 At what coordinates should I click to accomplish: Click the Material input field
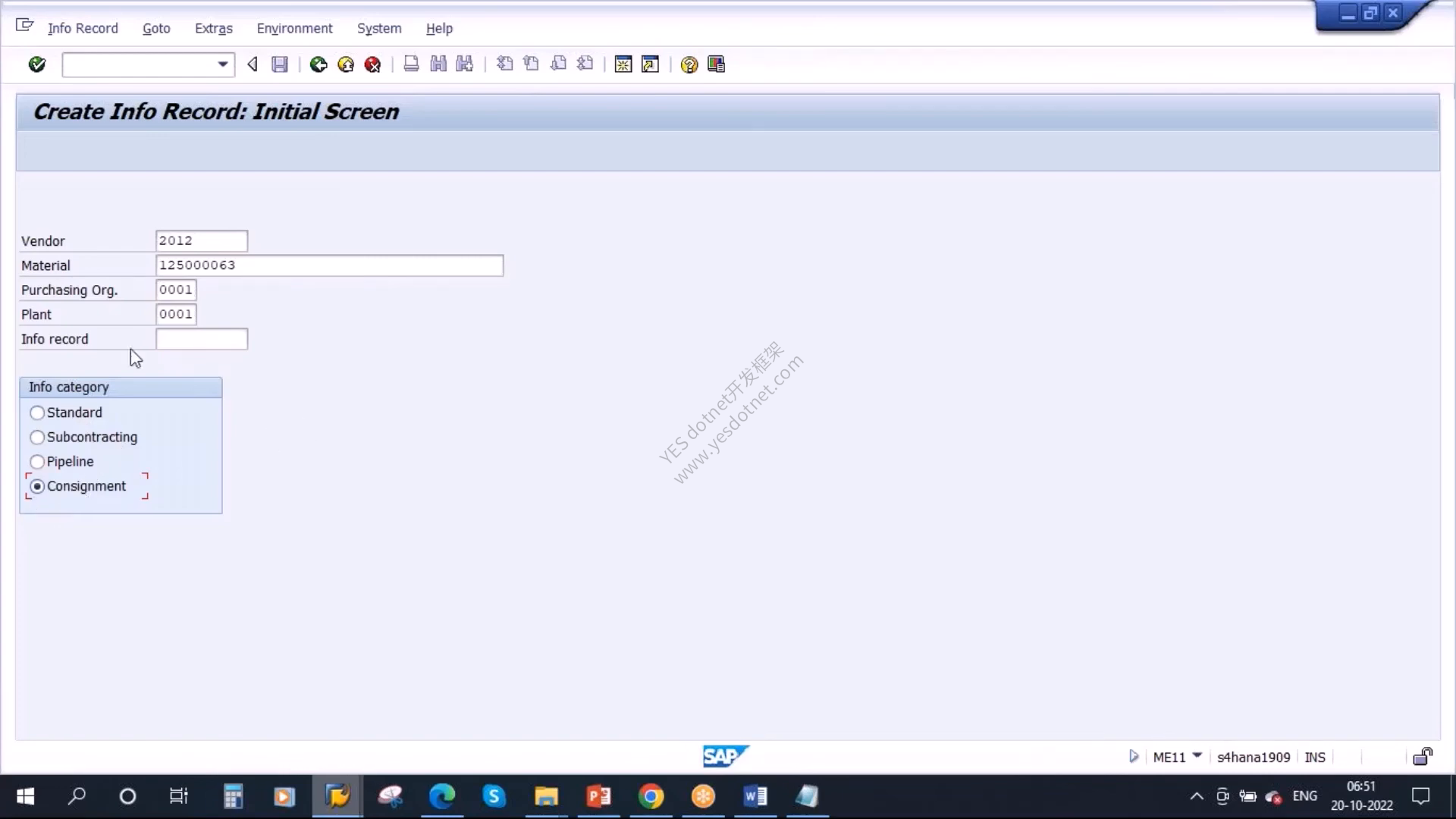tap(329, 265)
